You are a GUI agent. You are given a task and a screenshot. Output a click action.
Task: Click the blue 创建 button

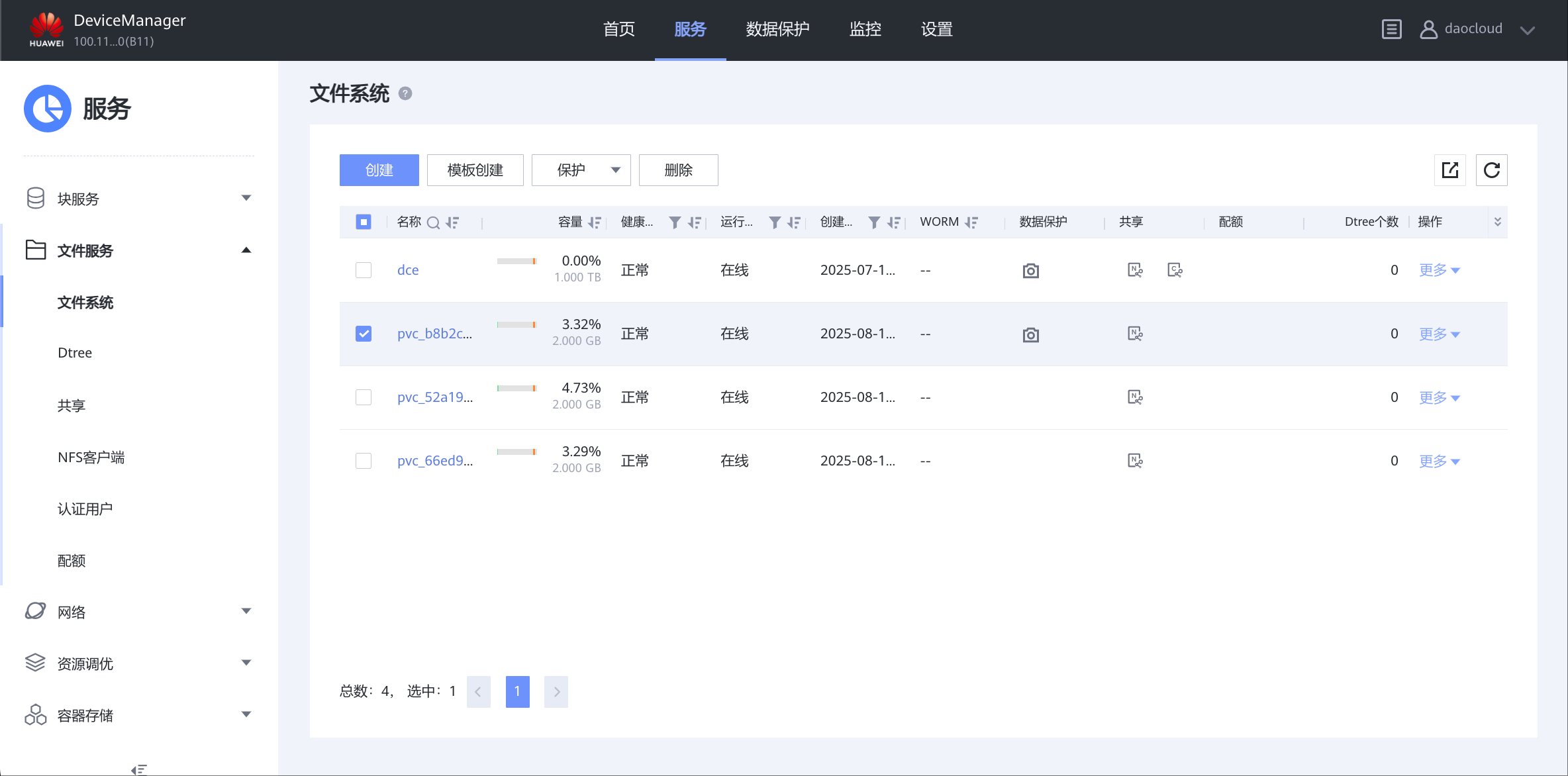[x=379, y=170]
